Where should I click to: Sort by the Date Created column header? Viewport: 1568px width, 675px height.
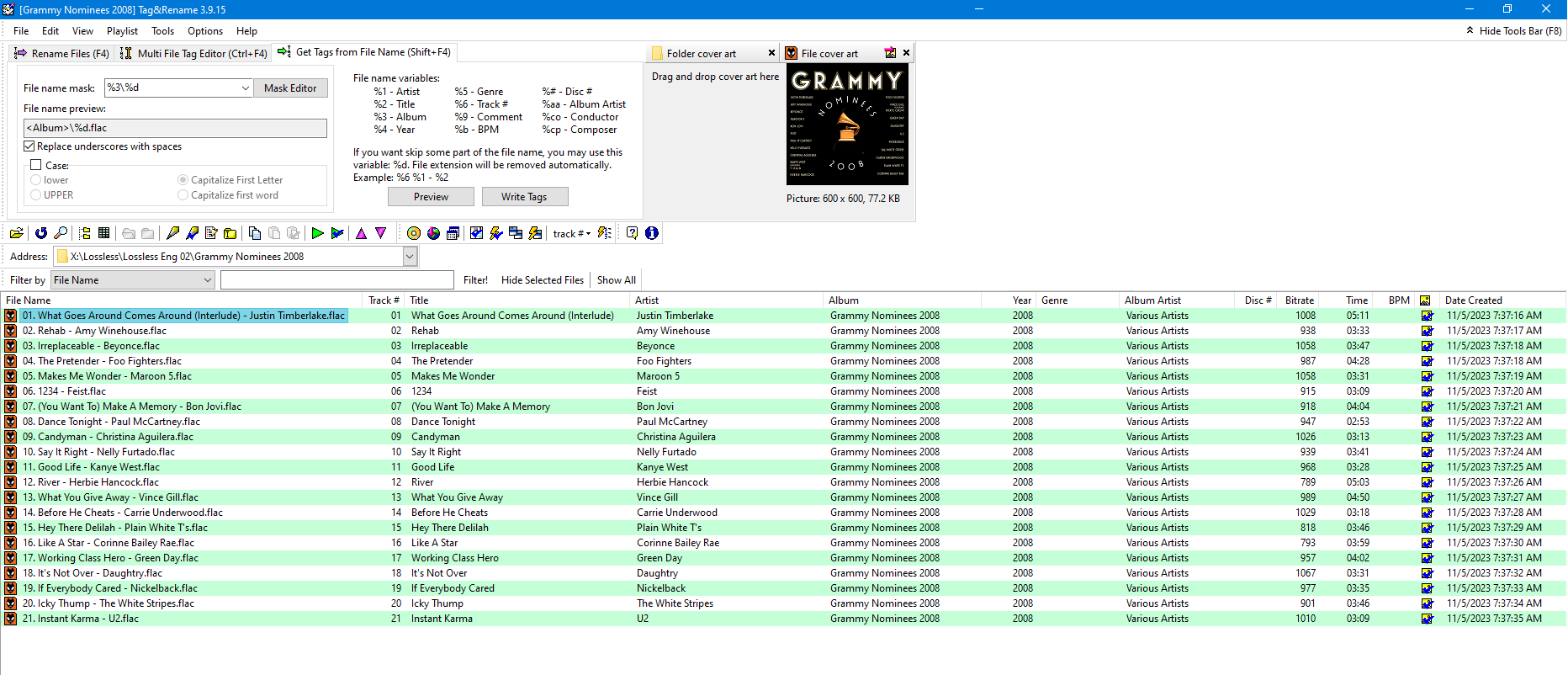pyautogui.click(x=1502, y=300)
